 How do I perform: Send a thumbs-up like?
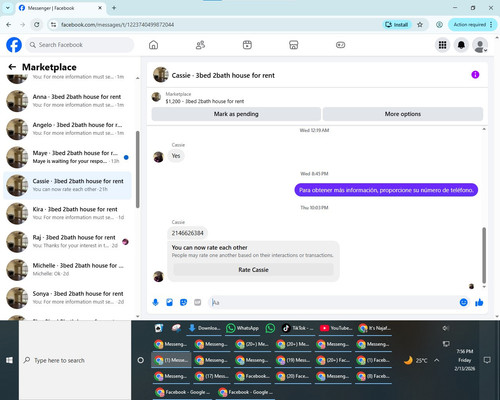(x=479, y=302)
